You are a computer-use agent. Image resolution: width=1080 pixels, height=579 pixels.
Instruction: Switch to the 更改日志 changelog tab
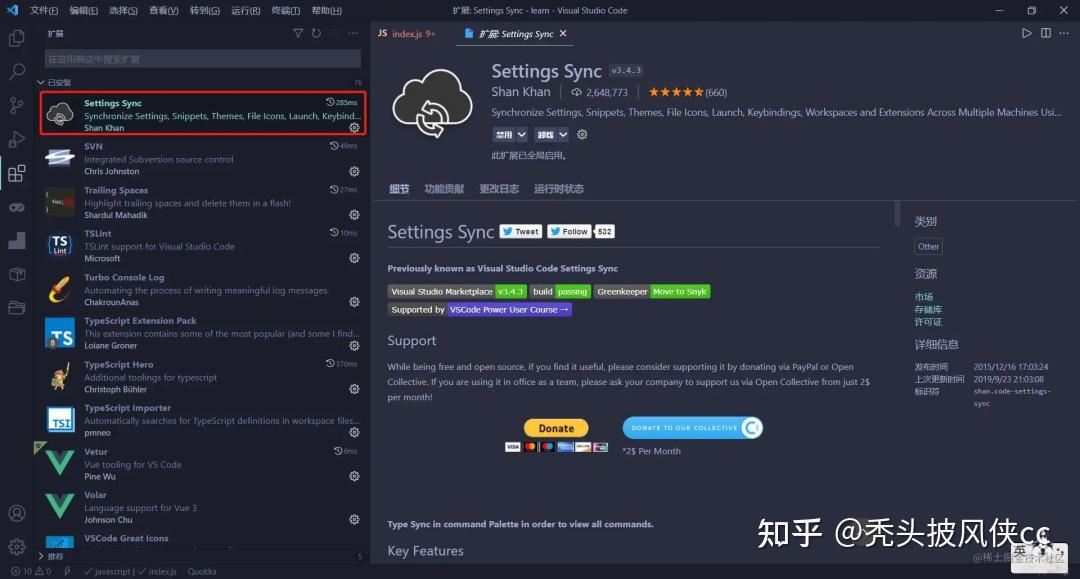pyautogui.click(x=499, y=189)
